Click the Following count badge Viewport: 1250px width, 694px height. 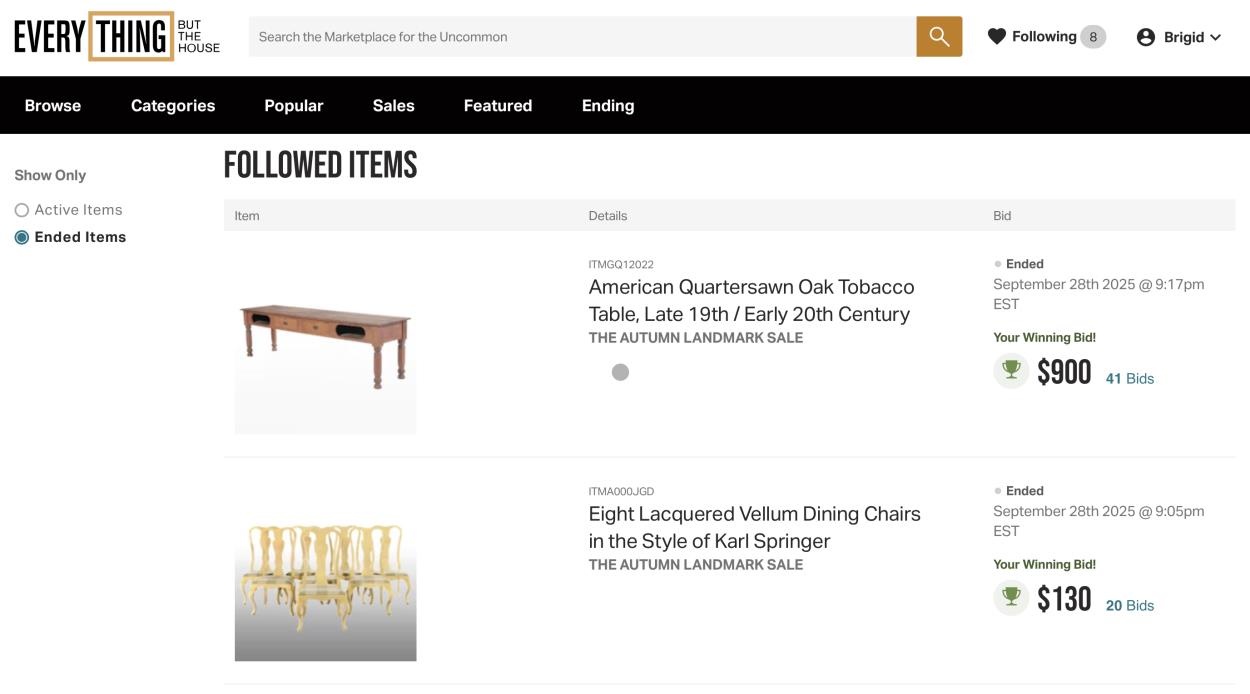point(1093,37)
